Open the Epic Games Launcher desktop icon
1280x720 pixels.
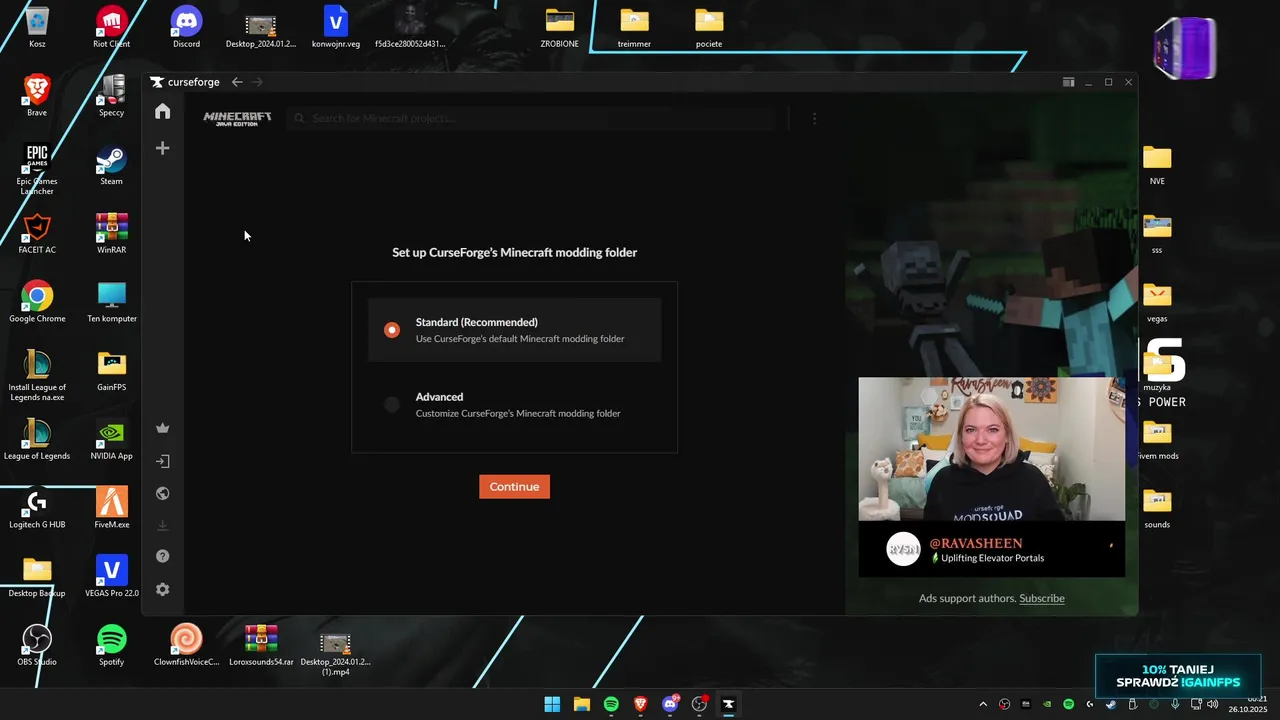37,168
